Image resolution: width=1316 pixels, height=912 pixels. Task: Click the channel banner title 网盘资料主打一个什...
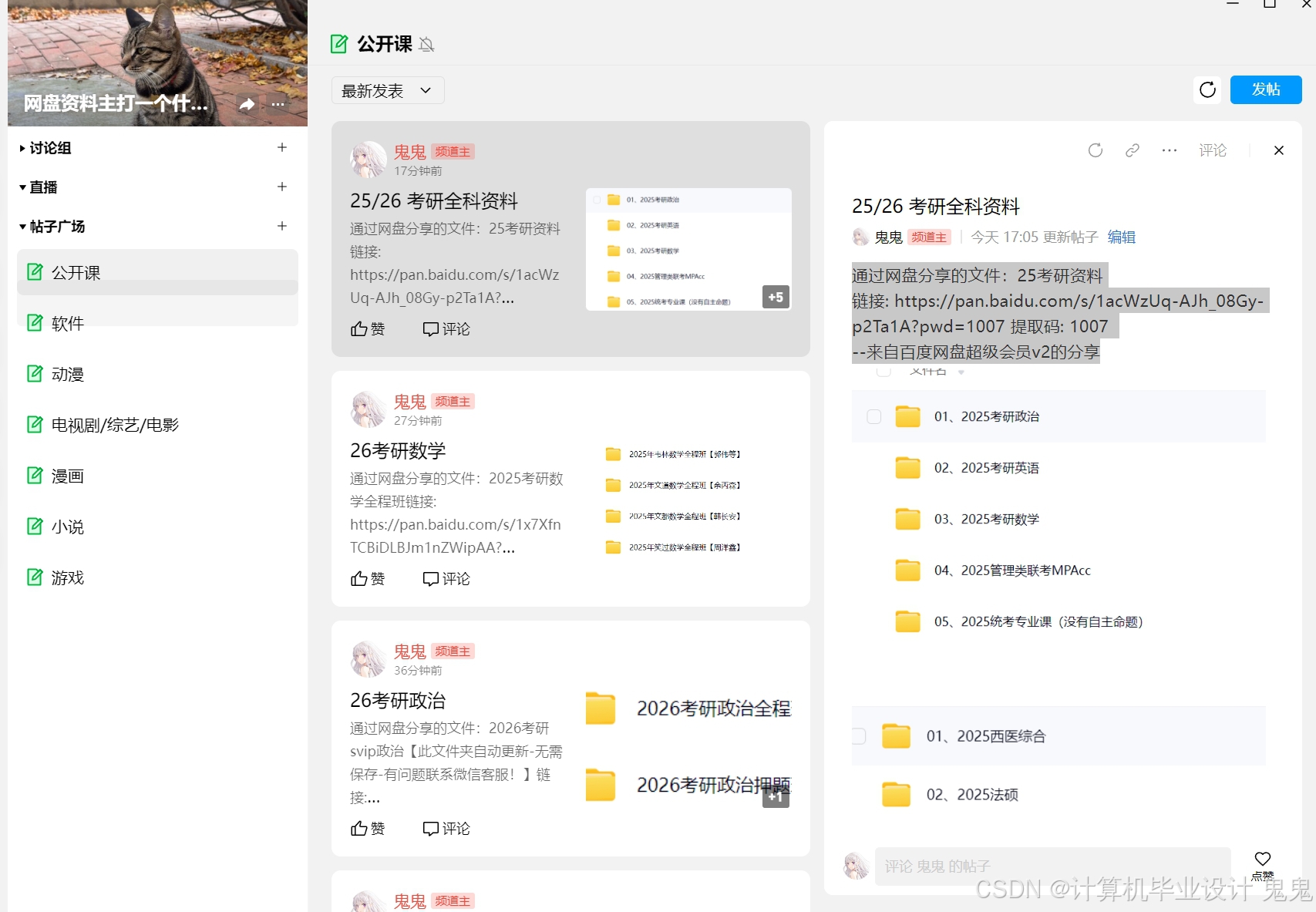(x=116, y=103)
